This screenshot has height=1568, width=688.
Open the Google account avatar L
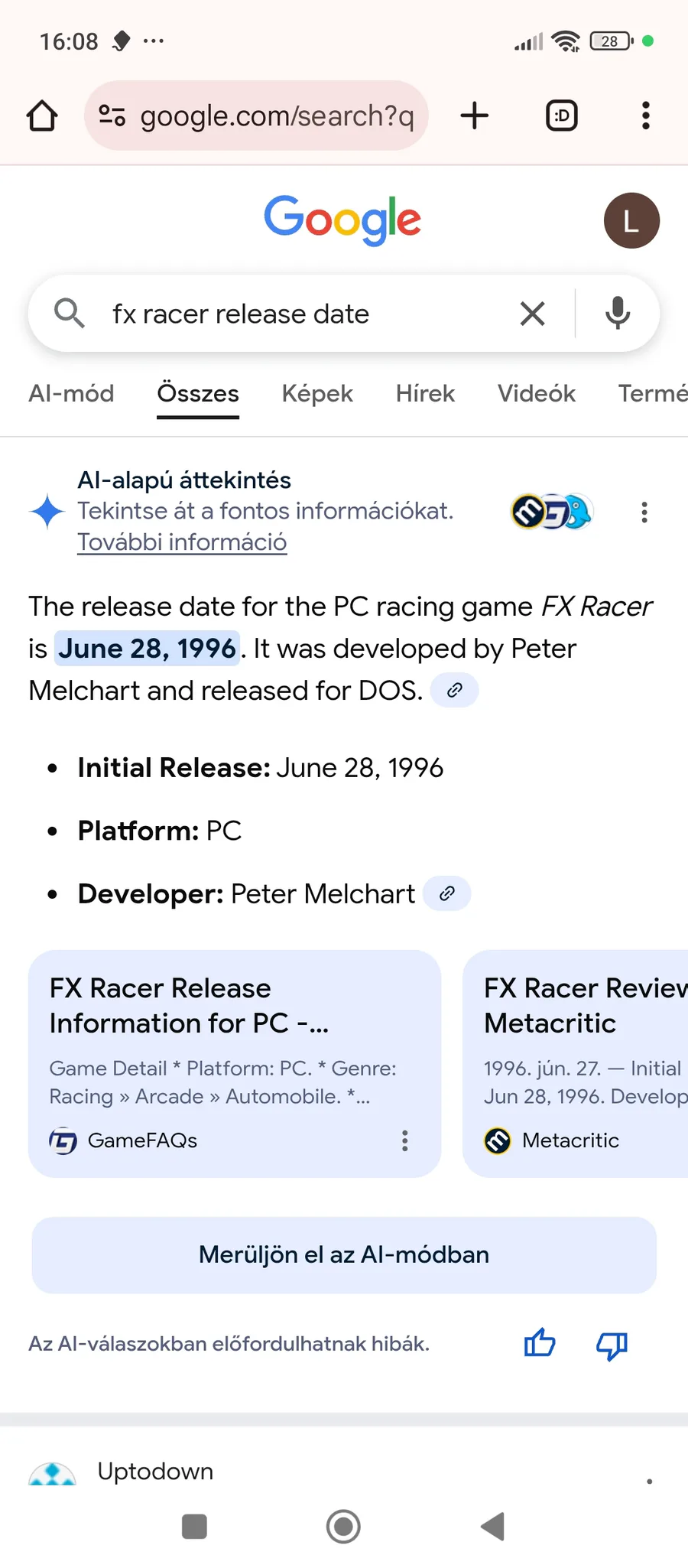pos(631,221)
